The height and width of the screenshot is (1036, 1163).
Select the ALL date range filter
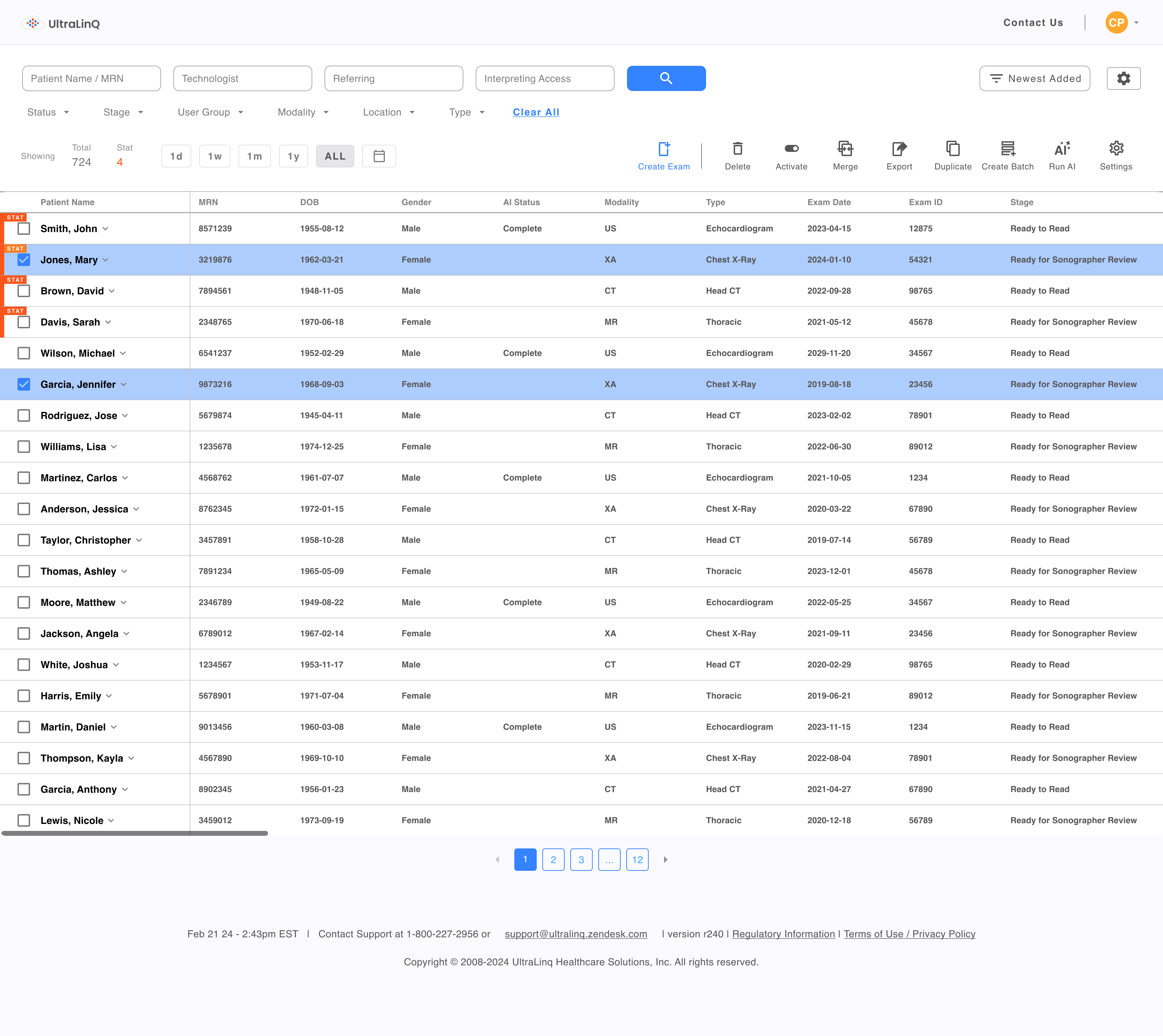click(x=335, y=155)
